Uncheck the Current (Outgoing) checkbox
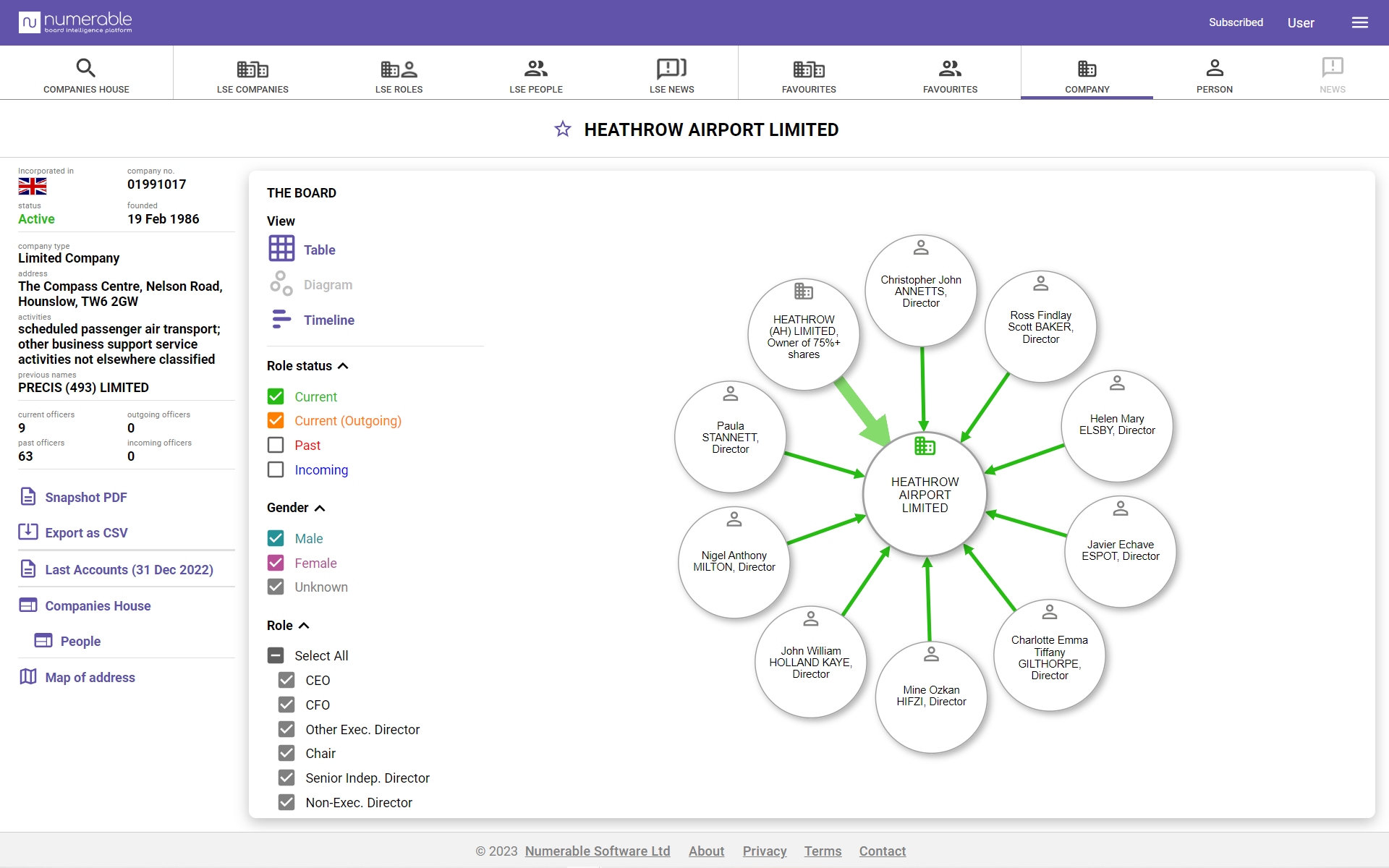The height and width of the screenshot is (868, 1389). click(276, 420)
